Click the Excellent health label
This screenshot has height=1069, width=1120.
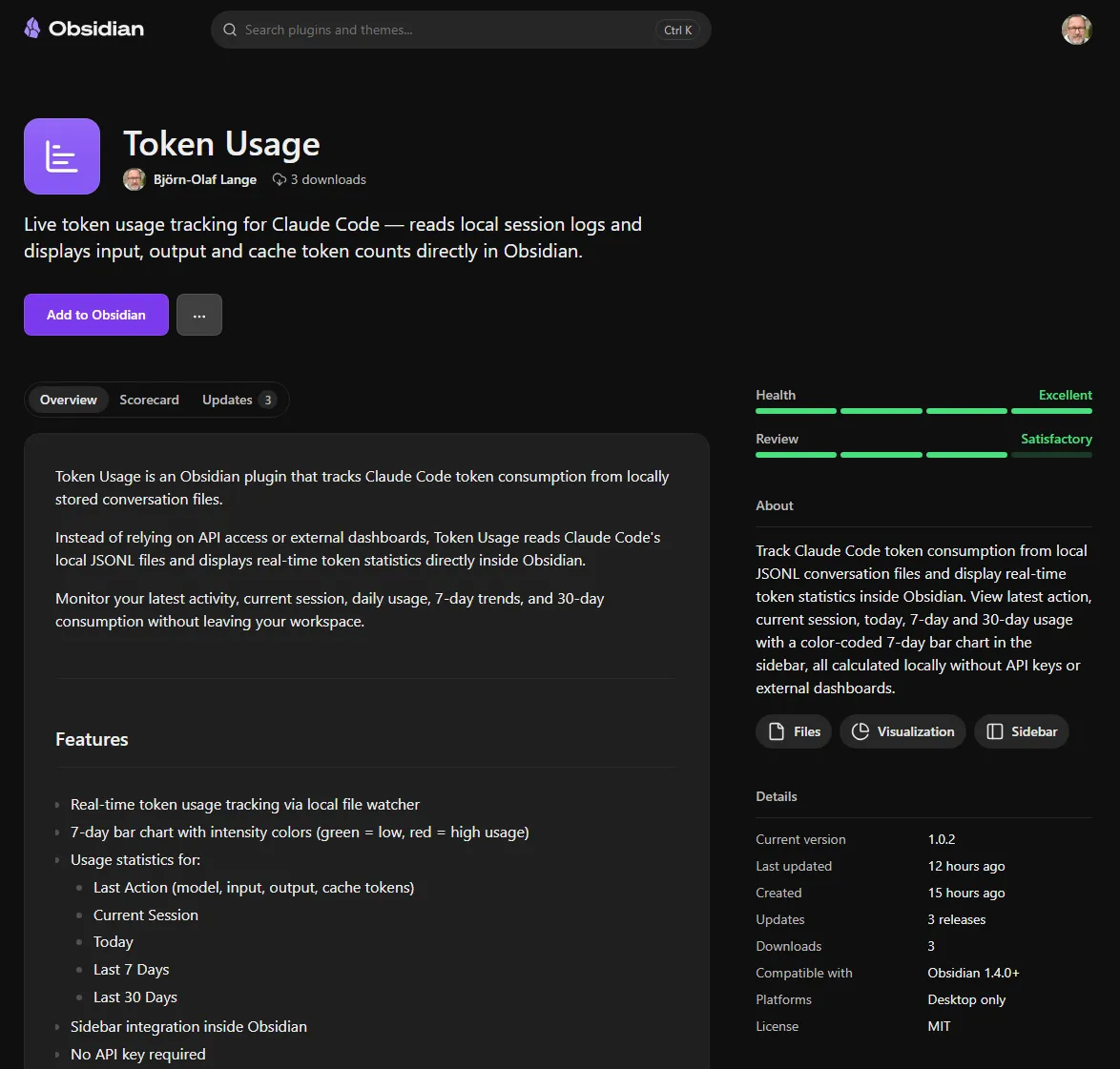point(1065,395)
